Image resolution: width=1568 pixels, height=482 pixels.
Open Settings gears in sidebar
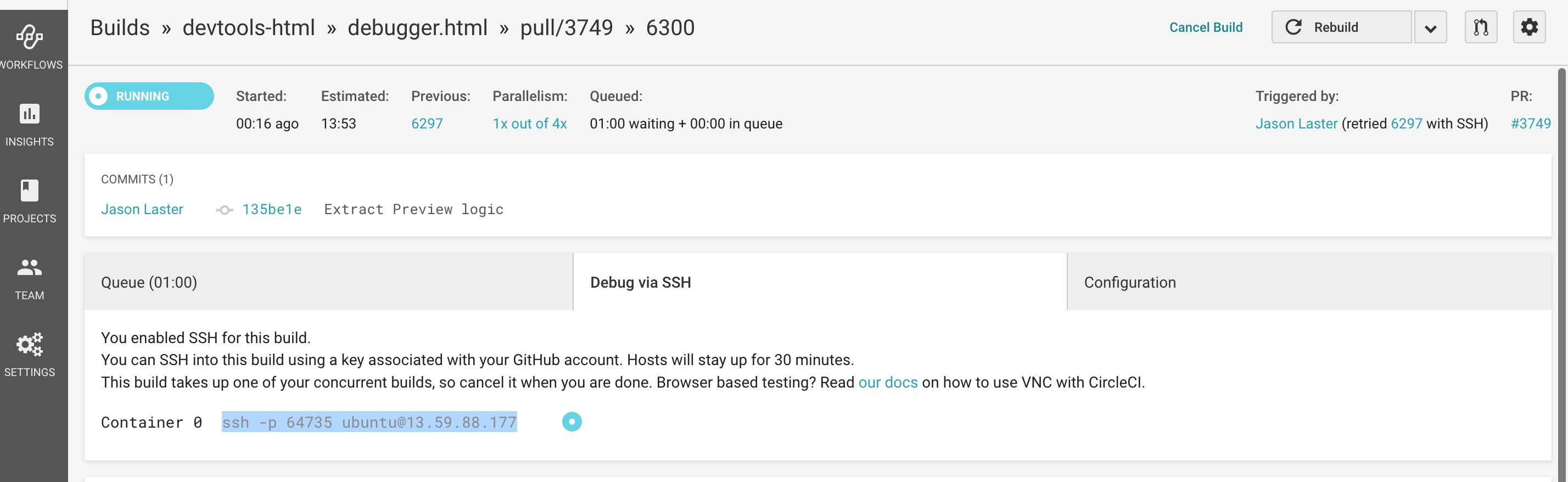(30, 354)
